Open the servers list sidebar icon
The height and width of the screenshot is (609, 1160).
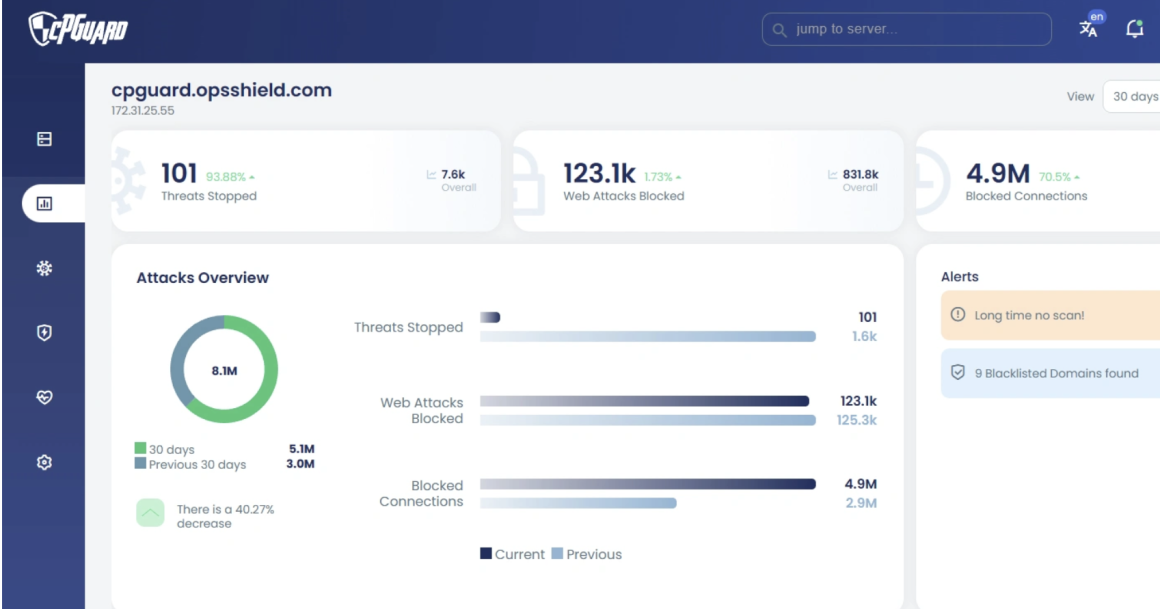(x=44, y=139)
